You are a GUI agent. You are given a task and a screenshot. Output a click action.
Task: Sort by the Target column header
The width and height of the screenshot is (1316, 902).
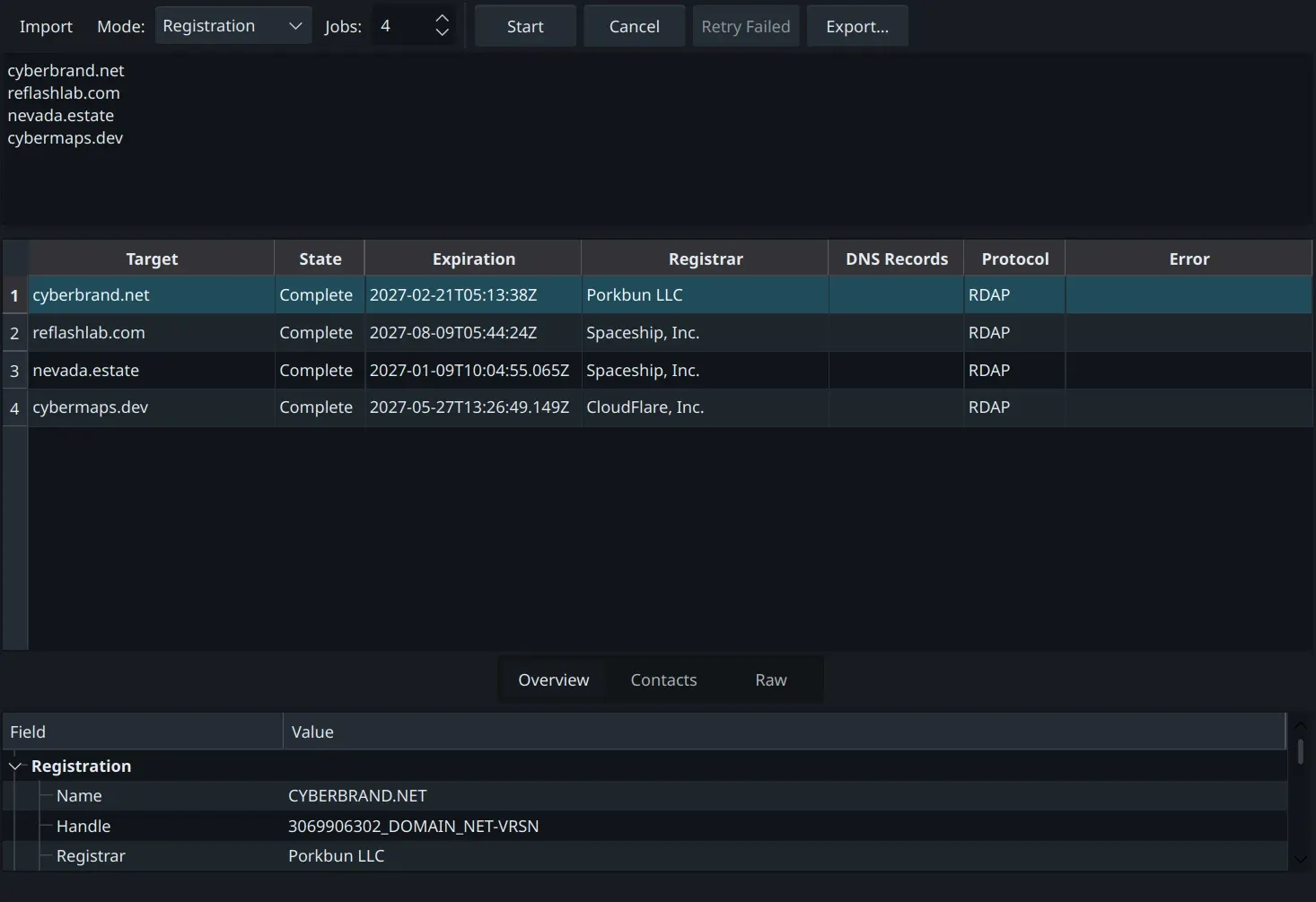[152, 258]
